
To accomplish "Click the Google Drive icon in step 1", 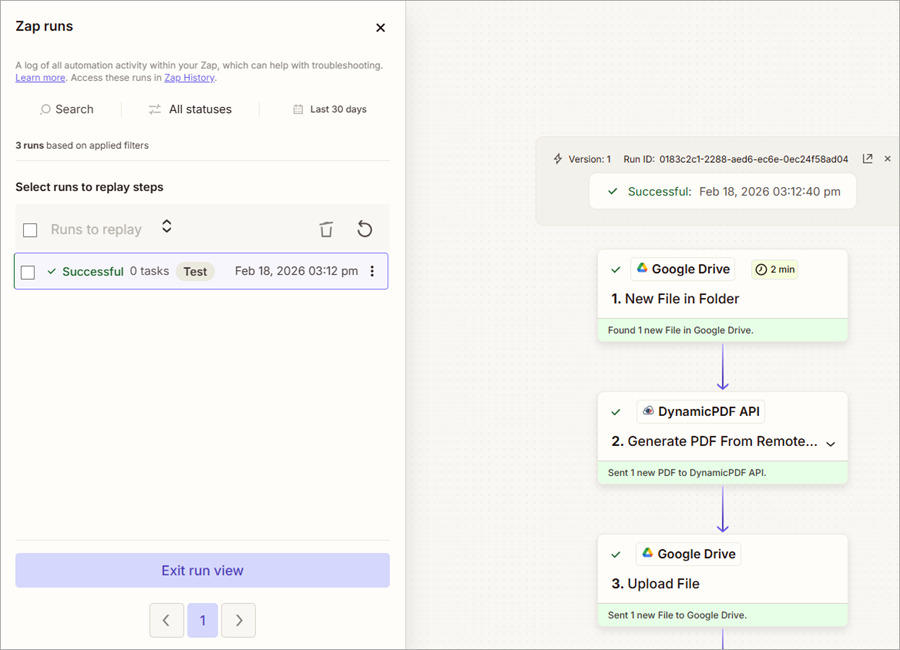I will [642, 269].
